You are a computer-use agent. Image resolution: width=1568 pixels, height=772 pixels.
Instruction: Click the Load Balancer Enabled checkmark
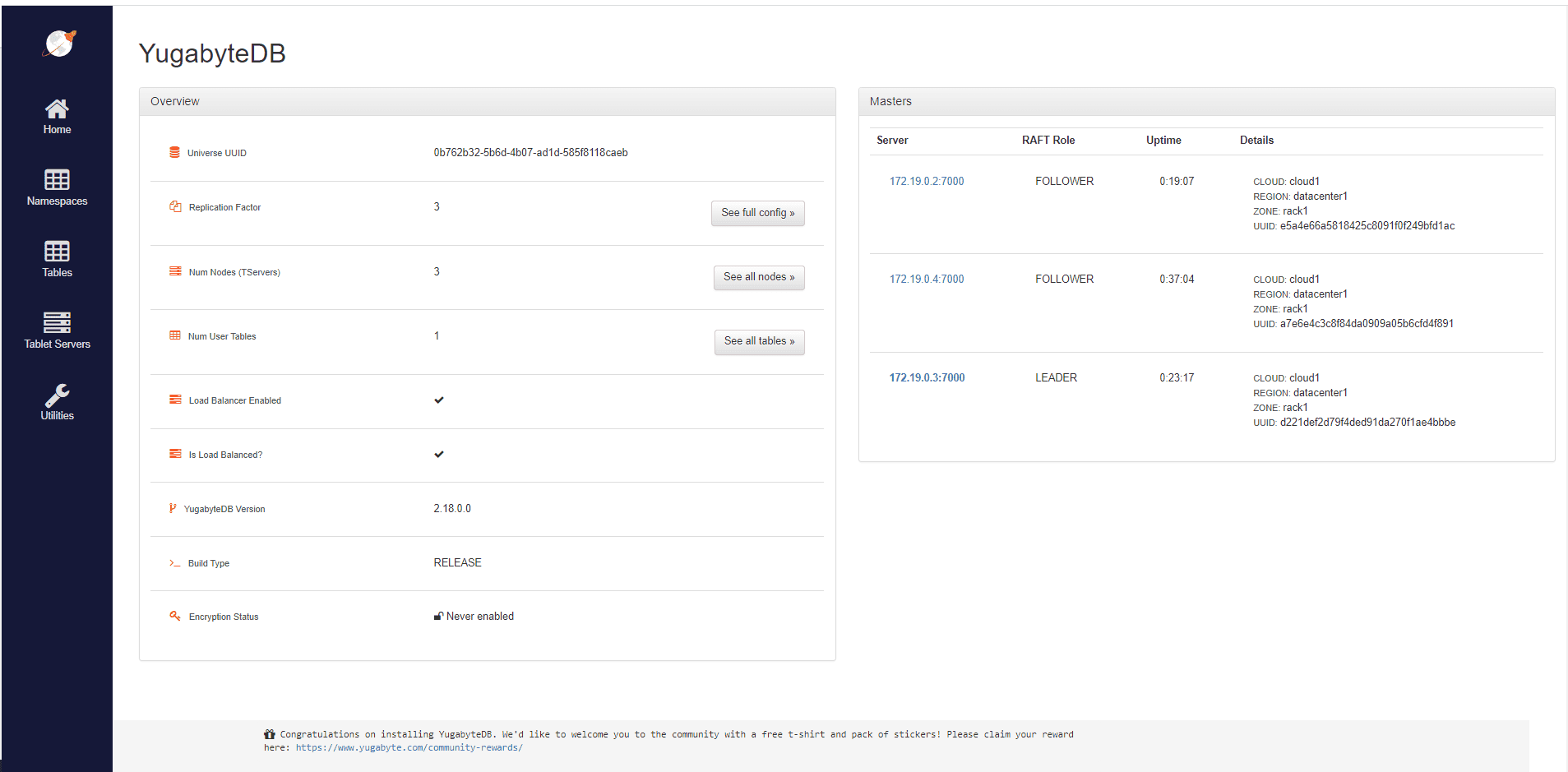pyautogui.click(x=439, y=400)
